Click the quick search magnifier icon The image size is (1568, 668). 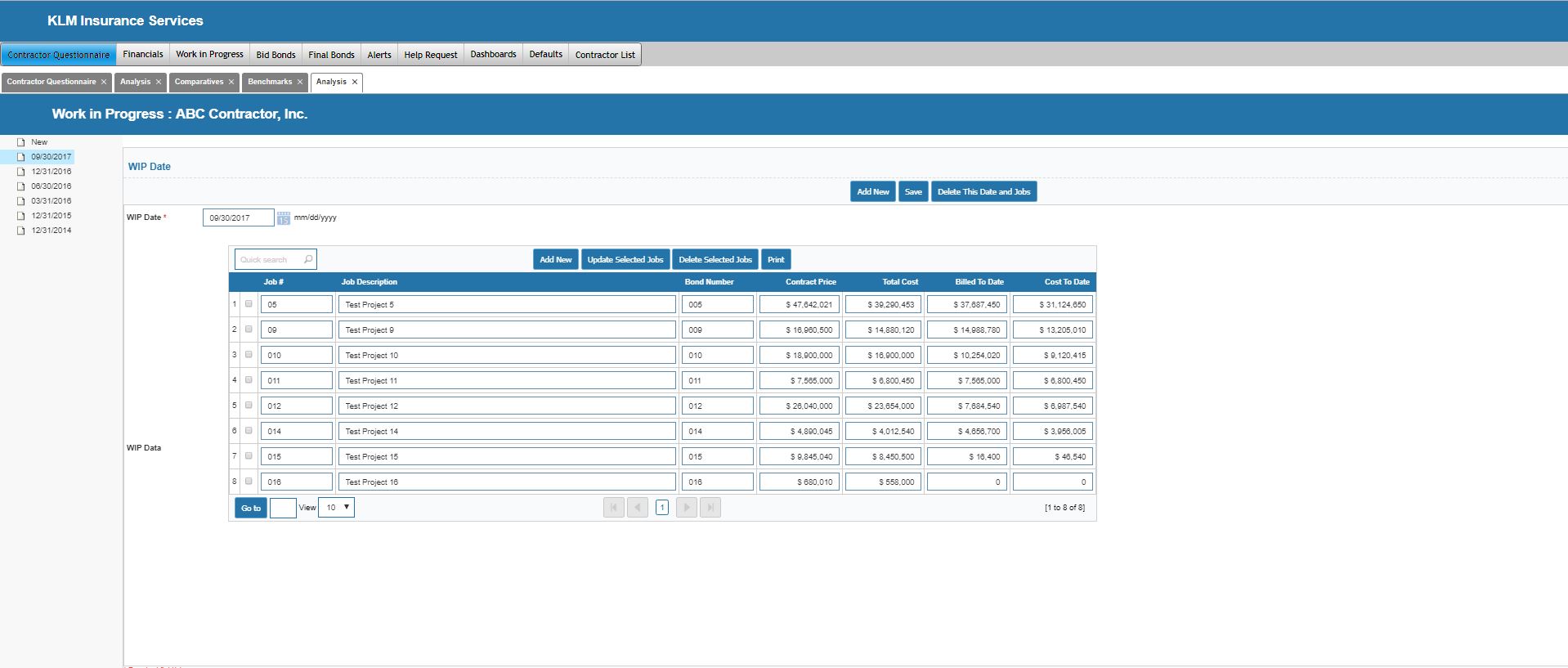308,260
